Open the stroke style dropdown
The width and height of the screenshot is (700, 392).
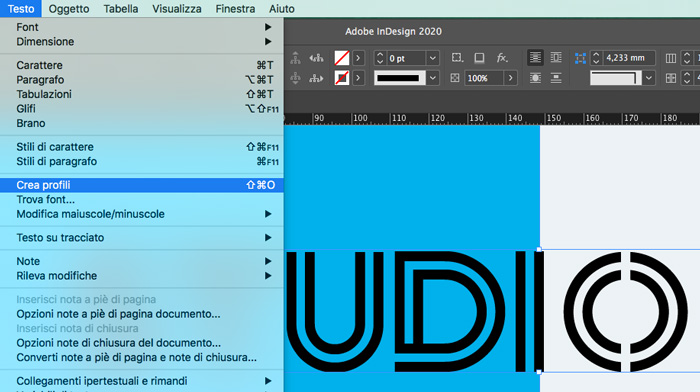pyautogui.click(x=432, y=78)
